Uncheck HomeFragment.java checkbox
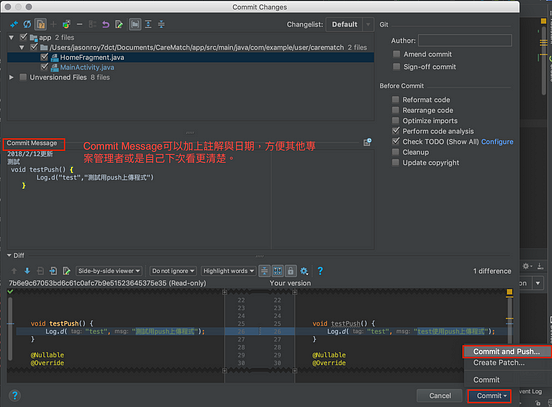The width and height of the screenshot is (552, 407). click(x=44, y=57)
